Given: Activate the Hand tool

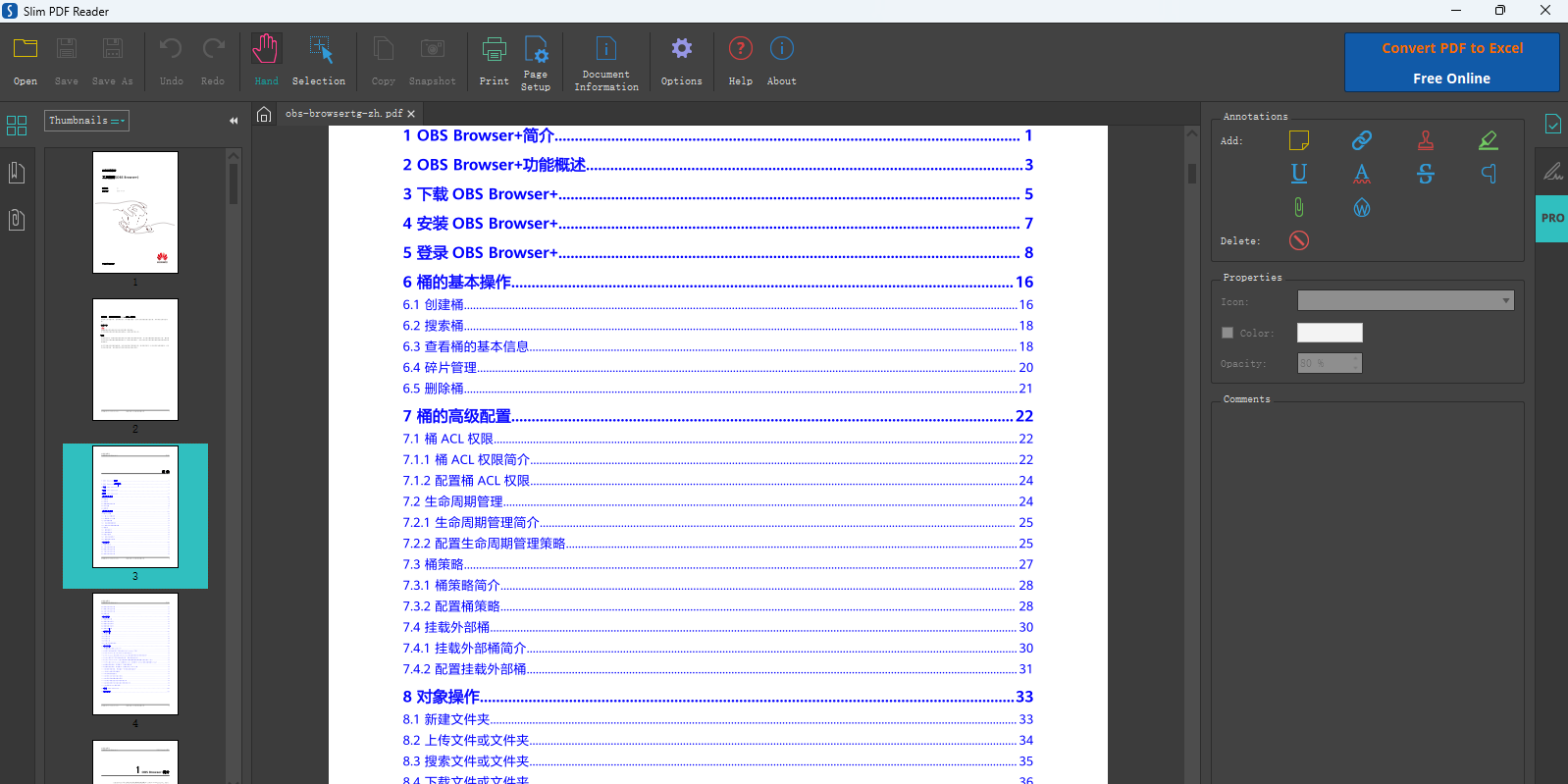Looking at the screenshot, I should (x=266, y=61).
